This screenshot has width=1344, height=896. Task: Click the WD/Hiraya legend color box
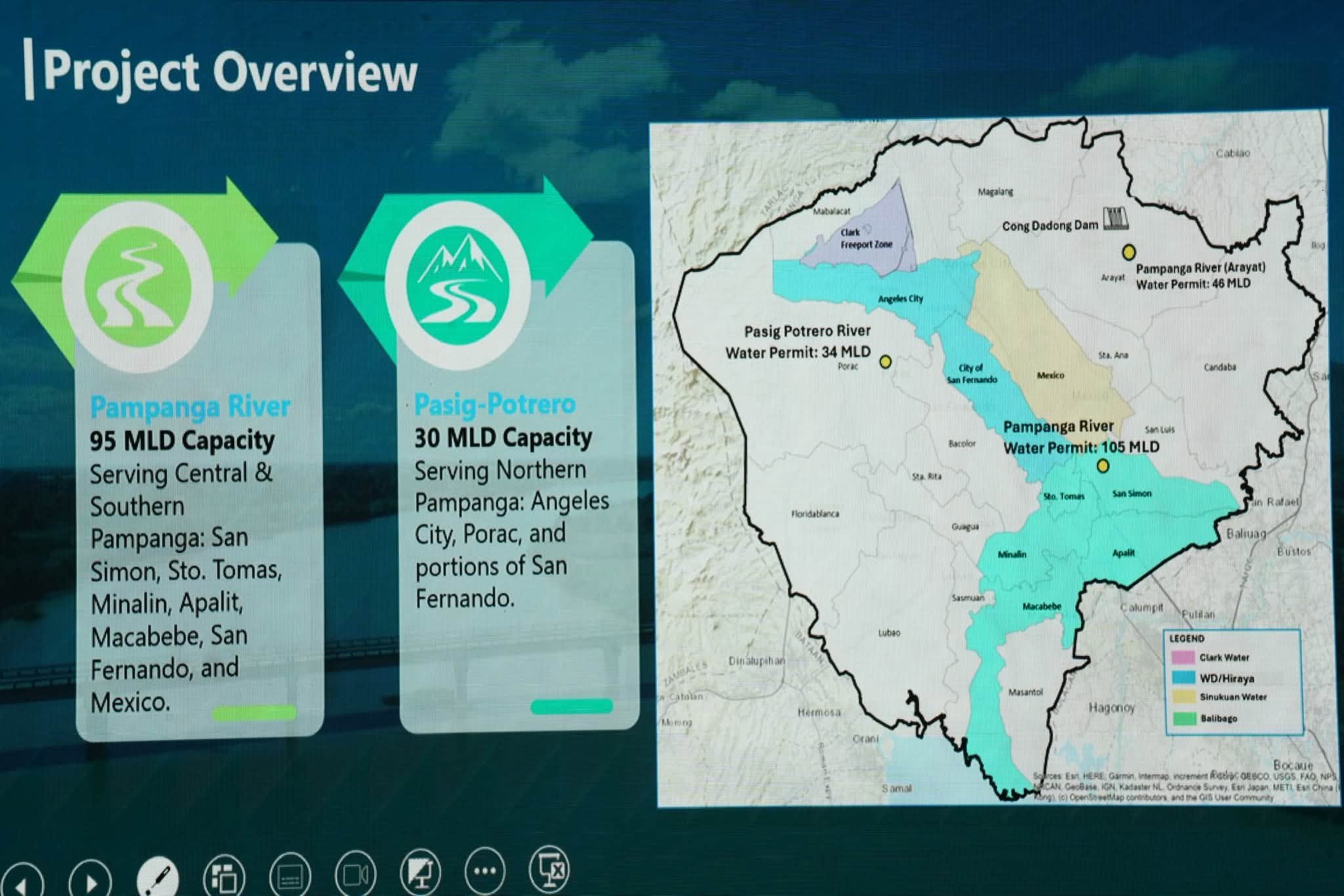click(1183, 678)
